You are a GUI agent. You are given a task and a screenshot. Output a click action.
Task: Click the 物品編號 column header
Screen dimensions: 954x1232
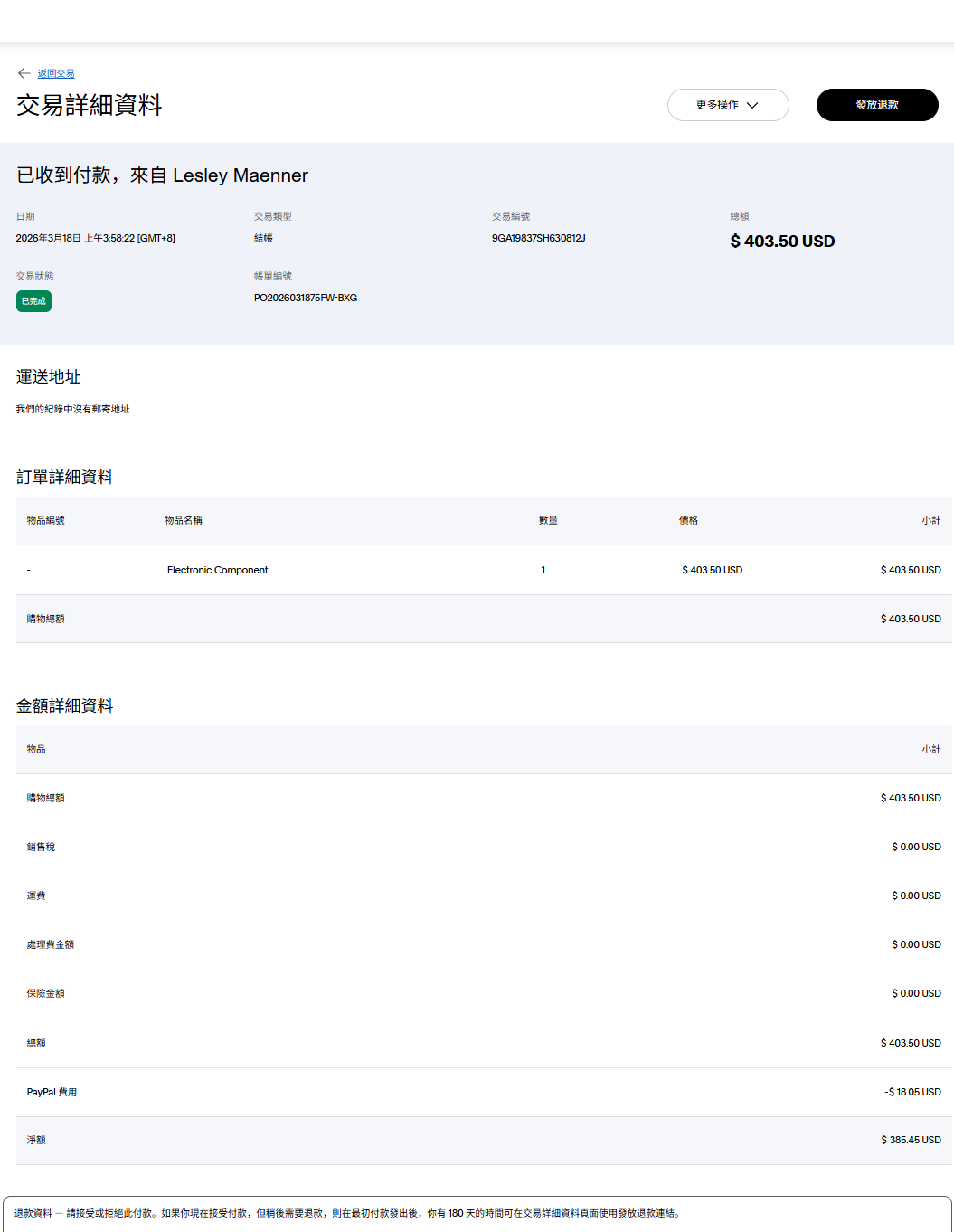pos(45,520)
